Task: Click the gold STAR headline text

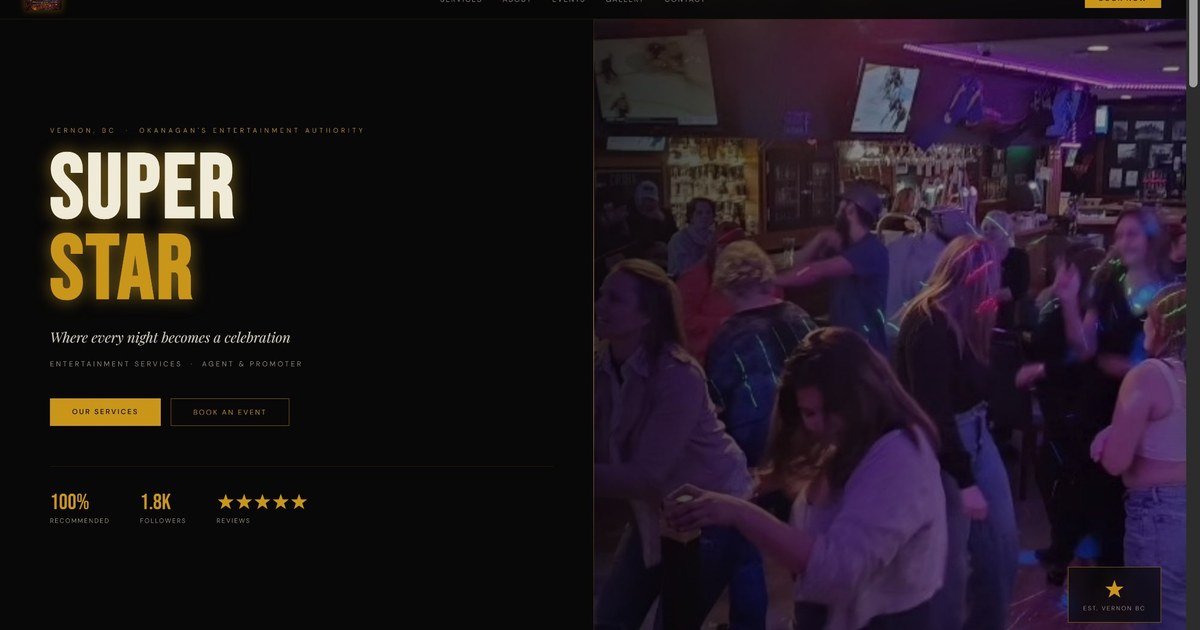Action: click(x=121, y=268)
